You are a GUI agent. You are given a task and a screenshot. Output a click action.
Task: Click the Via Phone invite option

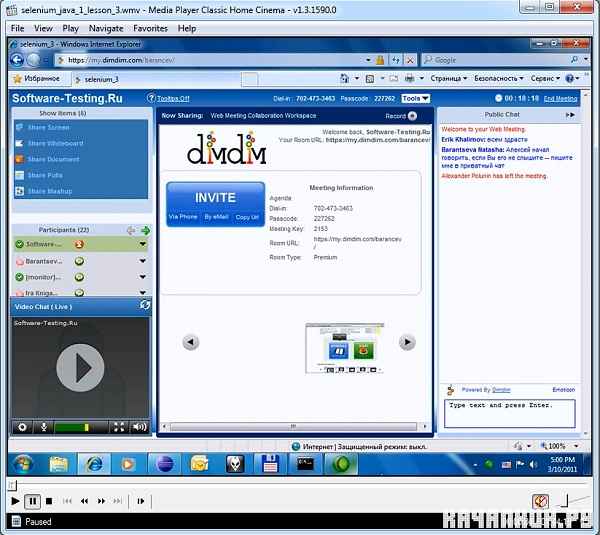(x=183, y=217)
